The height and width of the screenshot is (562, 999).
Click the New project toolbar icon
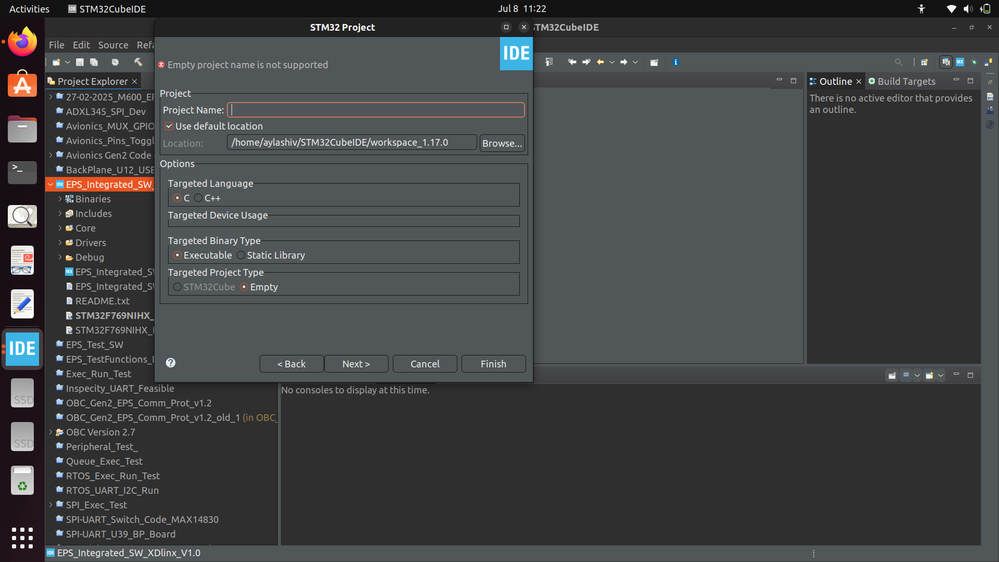(x=56, y=62)
